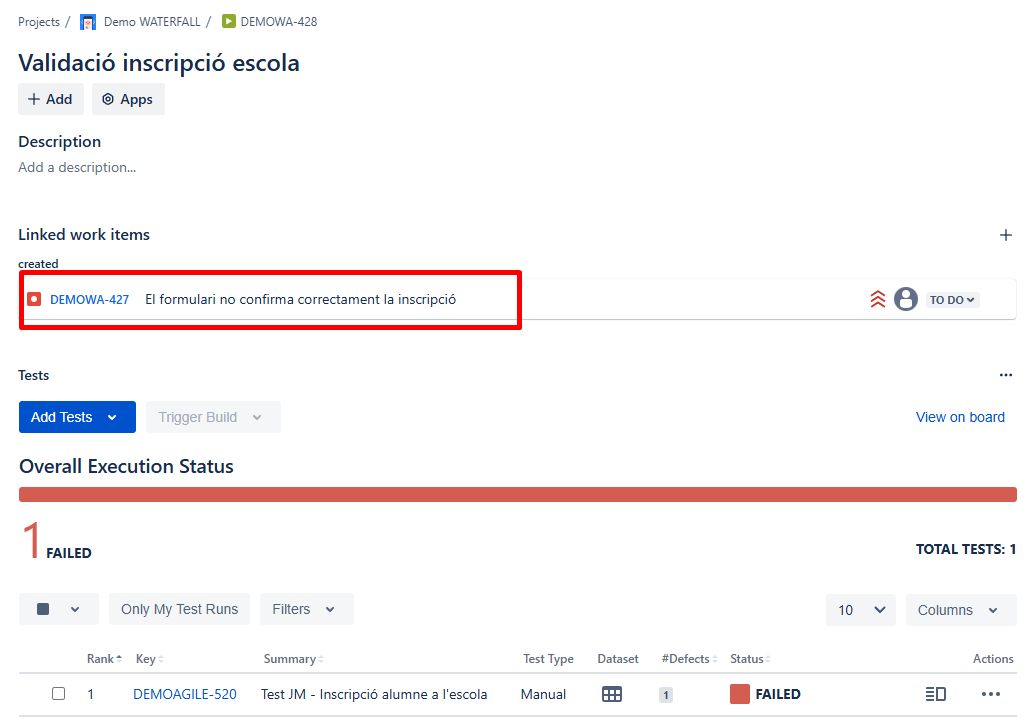Sort the table by Key column

[x=149, y=659]
